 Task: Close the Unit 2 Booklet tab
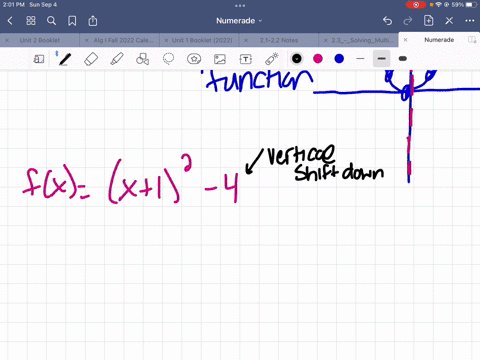[7, 40]
